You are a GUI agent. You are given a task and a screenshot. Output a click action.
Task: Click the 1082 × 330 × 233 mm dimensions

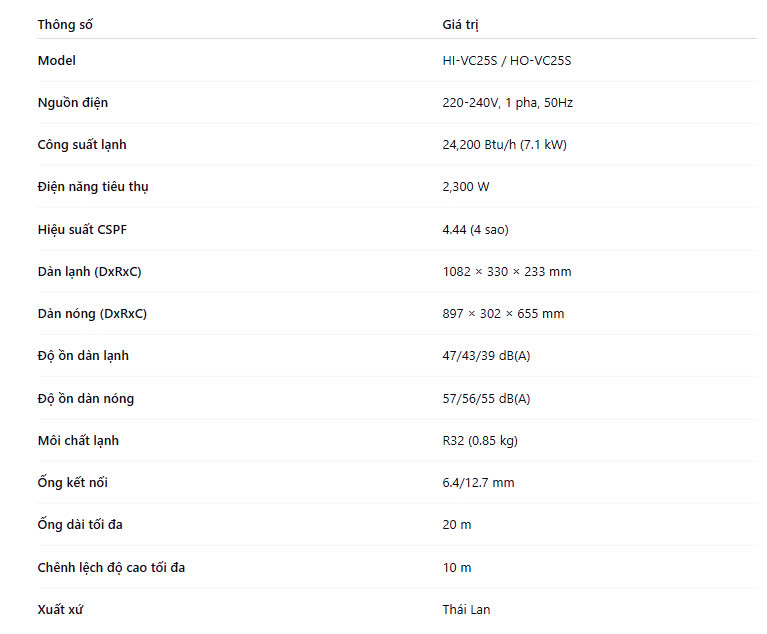(506, 272)
